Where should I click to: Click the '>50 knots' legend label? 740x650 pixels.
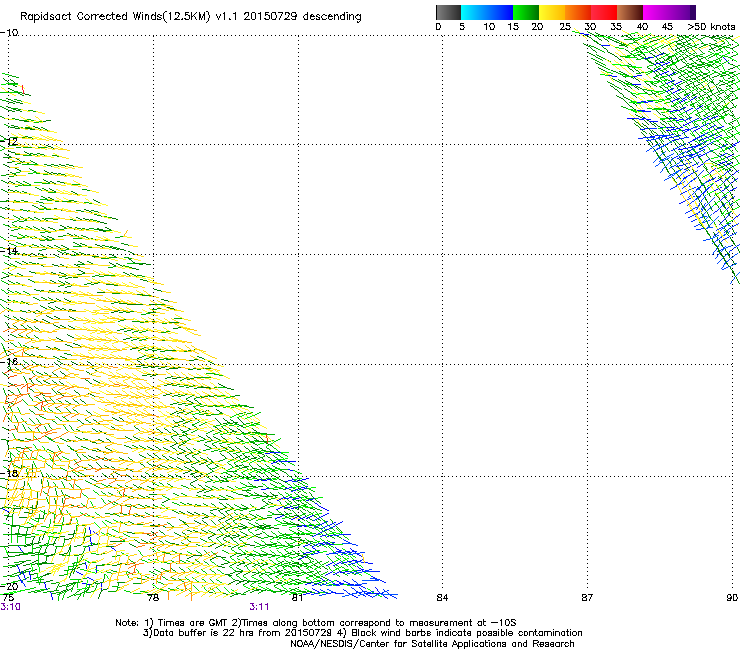tap(711, 27)
